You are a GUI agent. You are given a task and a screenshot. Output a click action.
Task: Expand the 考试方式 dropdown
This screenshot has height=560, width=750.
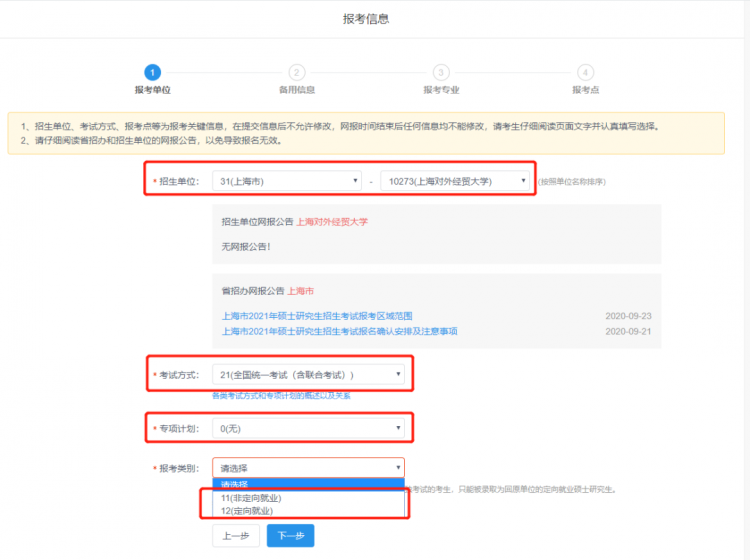click(308, 375)
